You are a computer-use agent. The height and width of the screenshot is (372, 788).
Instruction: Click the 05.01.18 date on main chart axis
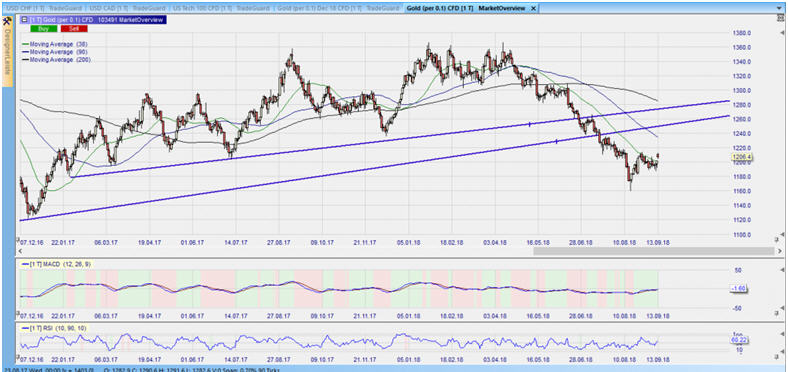(409, 242)
